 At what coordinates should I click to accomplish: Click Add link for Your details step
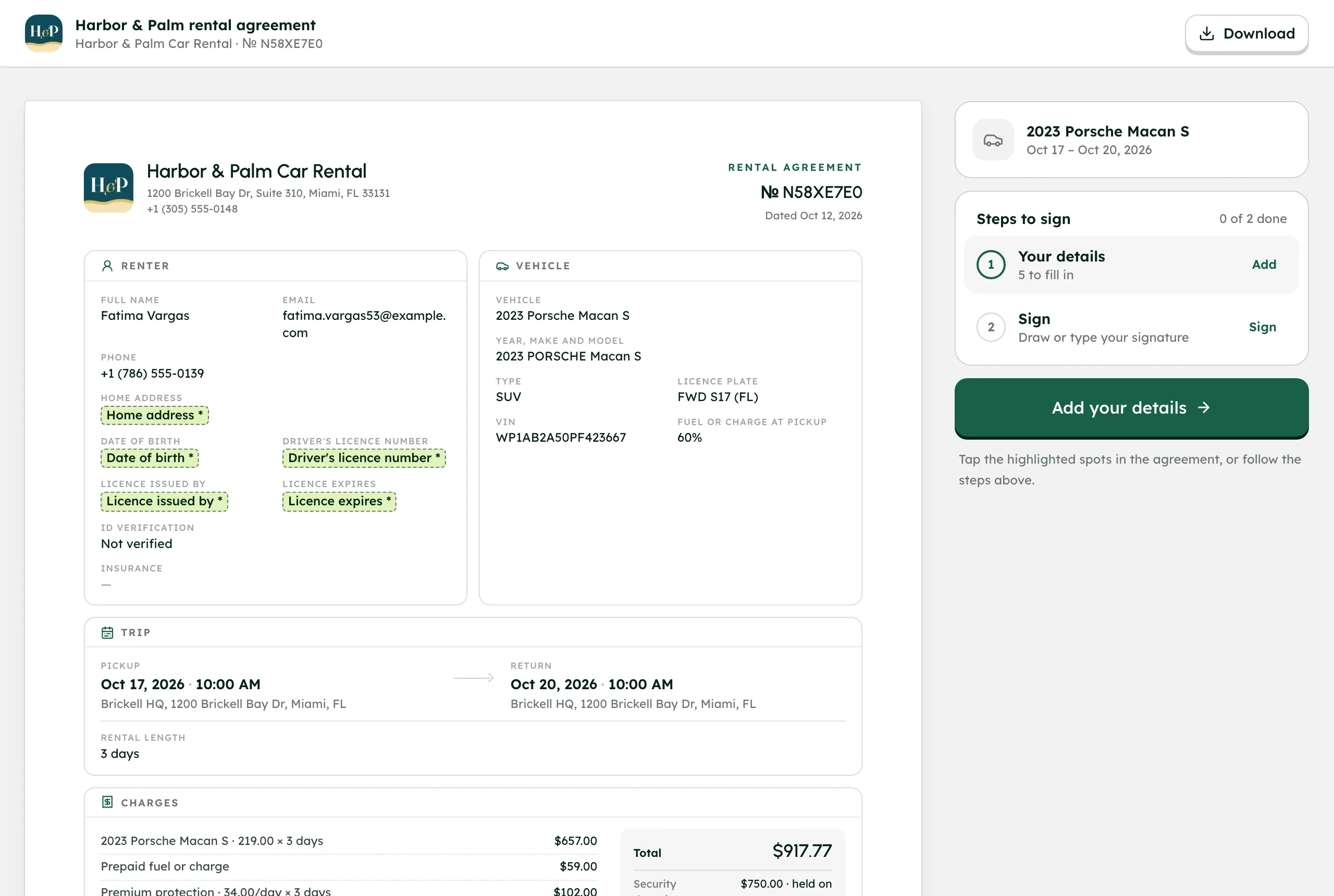click(x=1263, y=265)
